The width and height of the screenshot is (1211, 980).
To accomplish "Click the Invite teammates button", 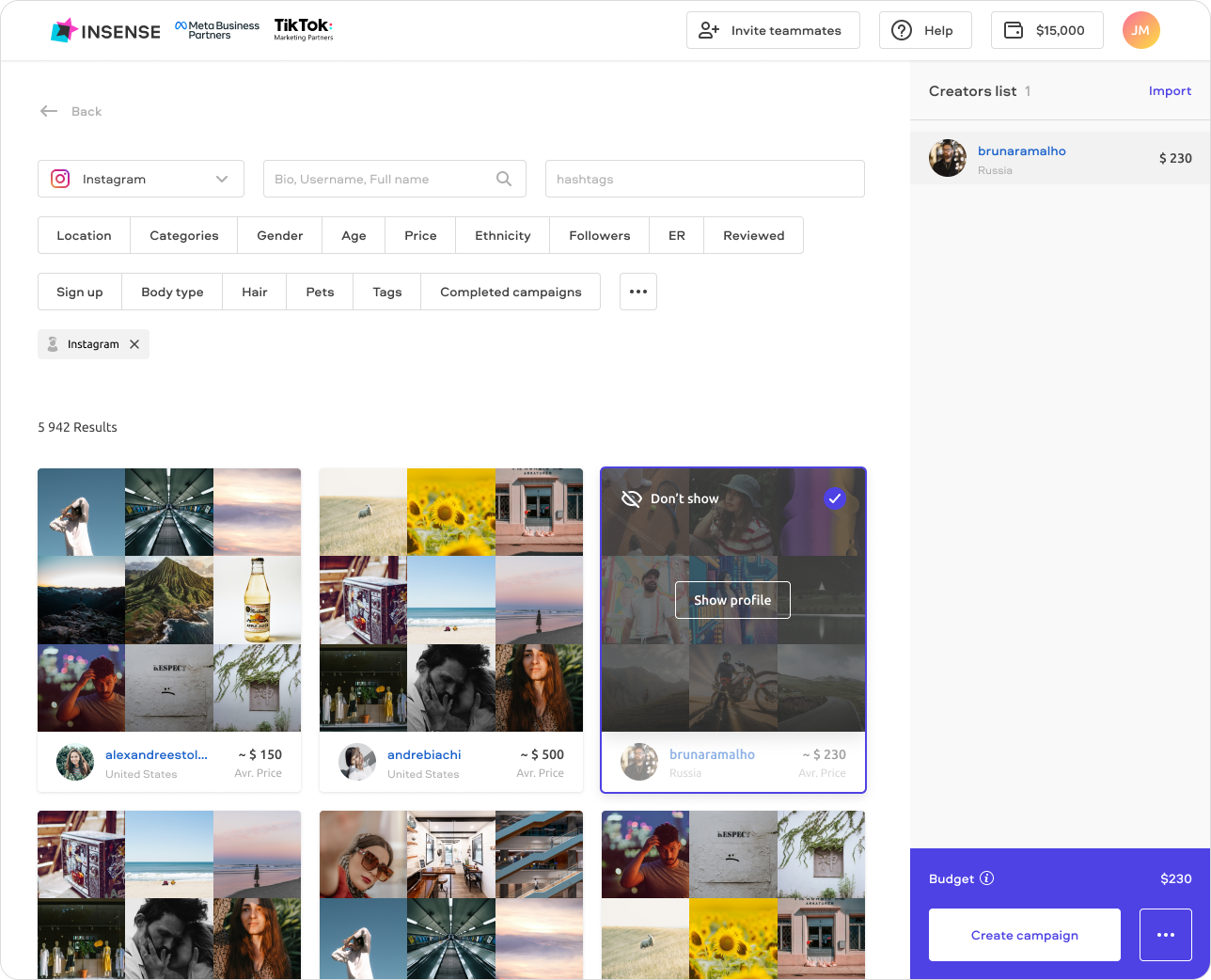I will [773, 30].
